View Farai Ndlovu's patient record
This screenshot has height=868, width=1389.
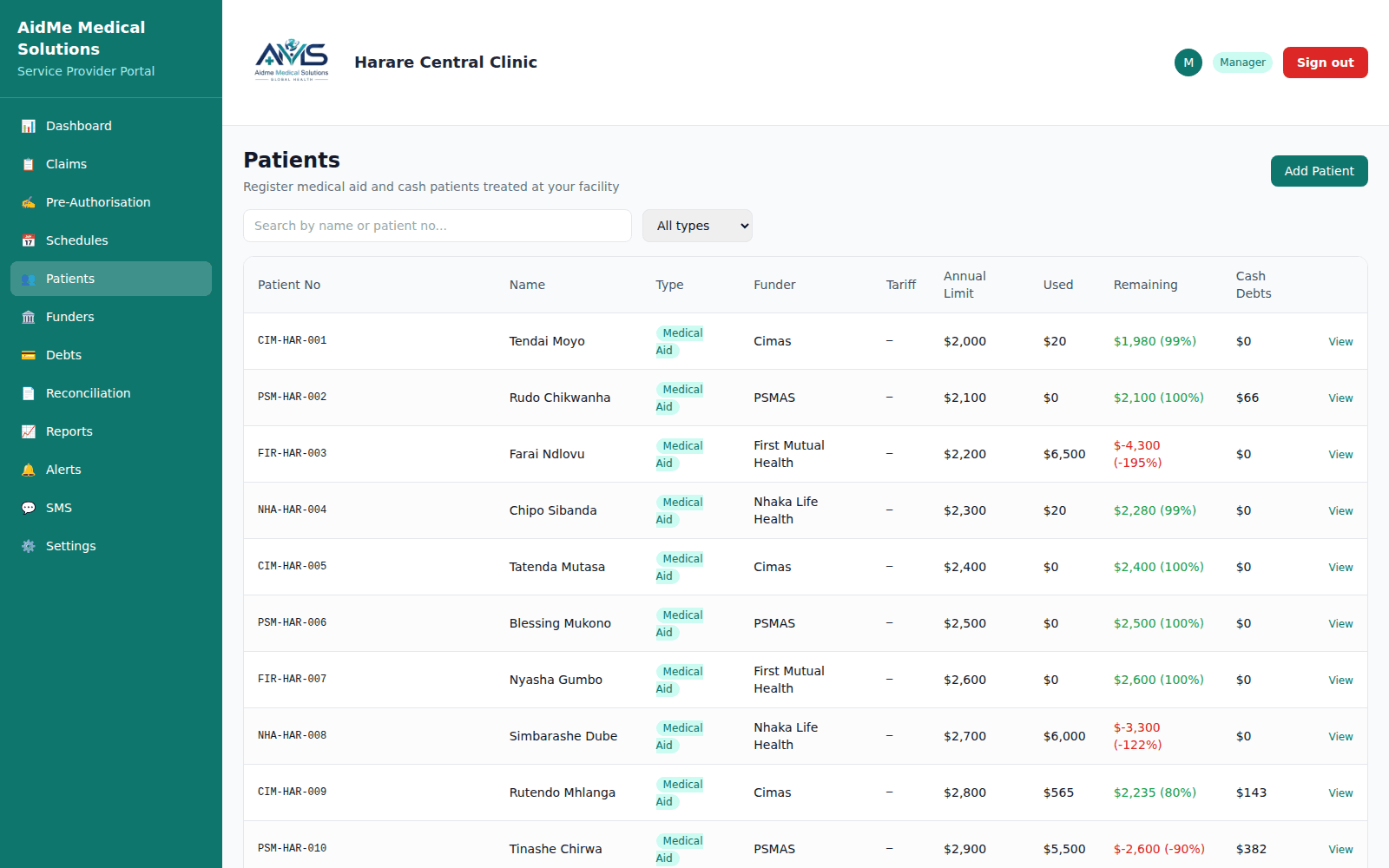coord(1340,454)
